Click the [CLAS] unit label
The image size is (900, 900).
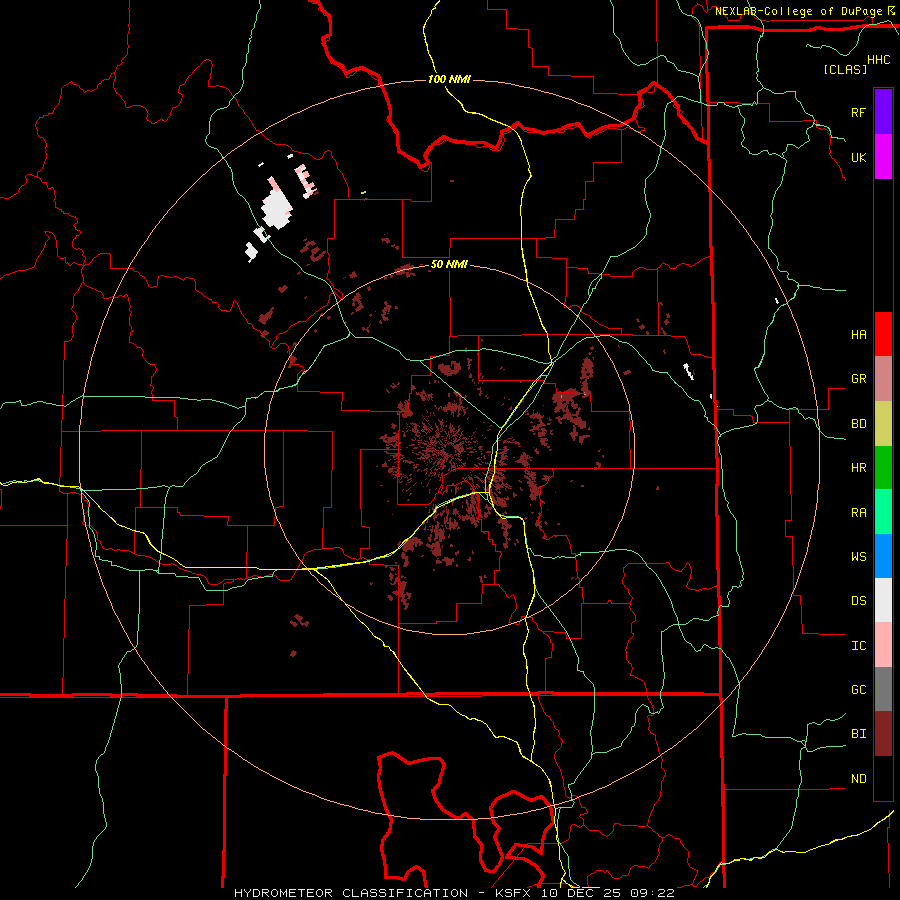coord(845,69)
